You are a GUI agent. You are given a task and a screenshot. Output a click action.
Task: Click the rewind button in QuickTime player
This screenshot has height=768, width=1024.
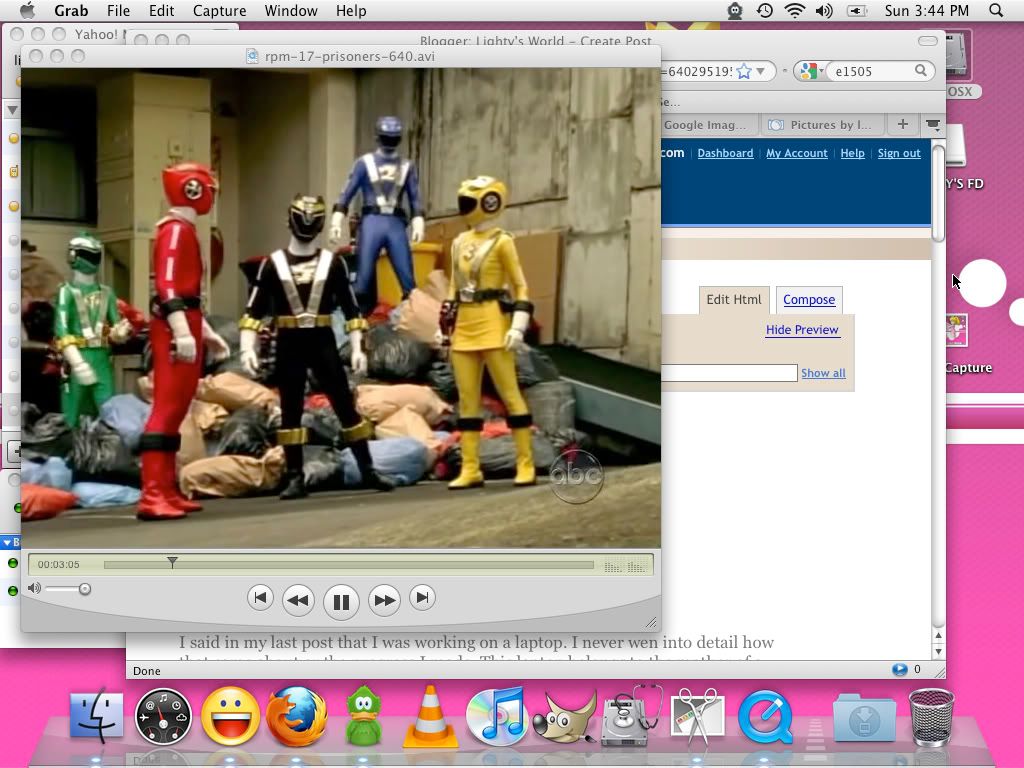(298, 600)
